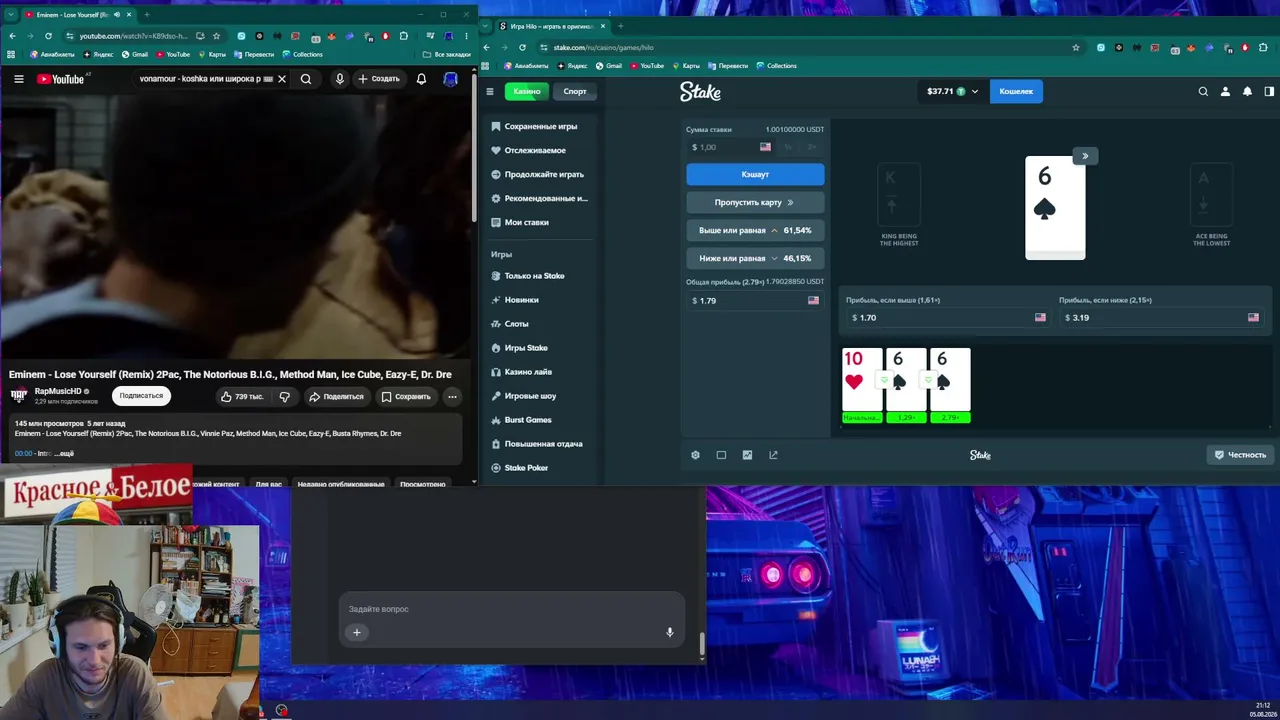Dislike the Eminem video
Screen dimensions: 1280x720
(x=285, y=397)
